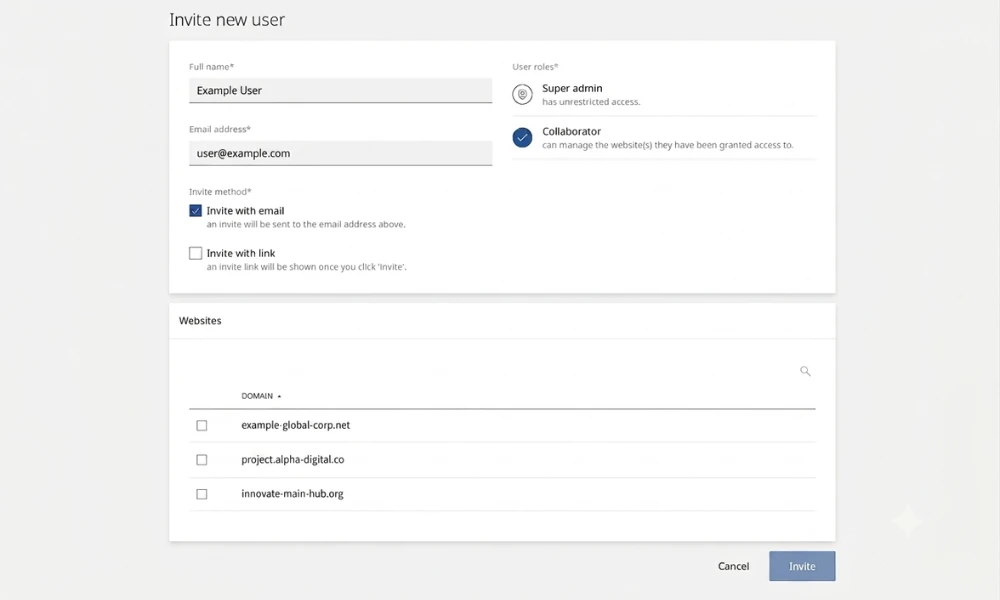Click the Websites section heading
Image resolution: width=1000 pixels, height=600 pixels.
click(x=200, y=321)
